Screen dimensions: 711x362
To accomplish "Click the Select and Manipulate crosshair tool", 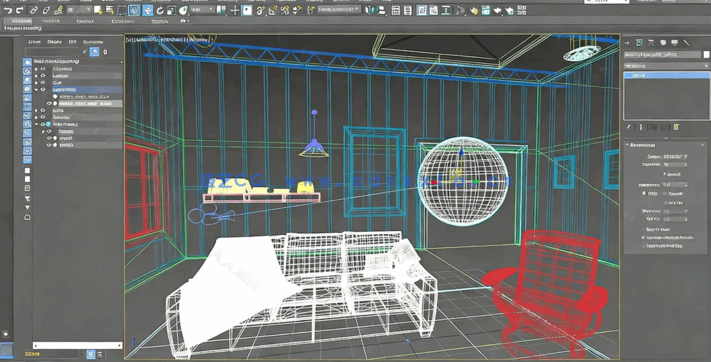I will coord(234,10).
